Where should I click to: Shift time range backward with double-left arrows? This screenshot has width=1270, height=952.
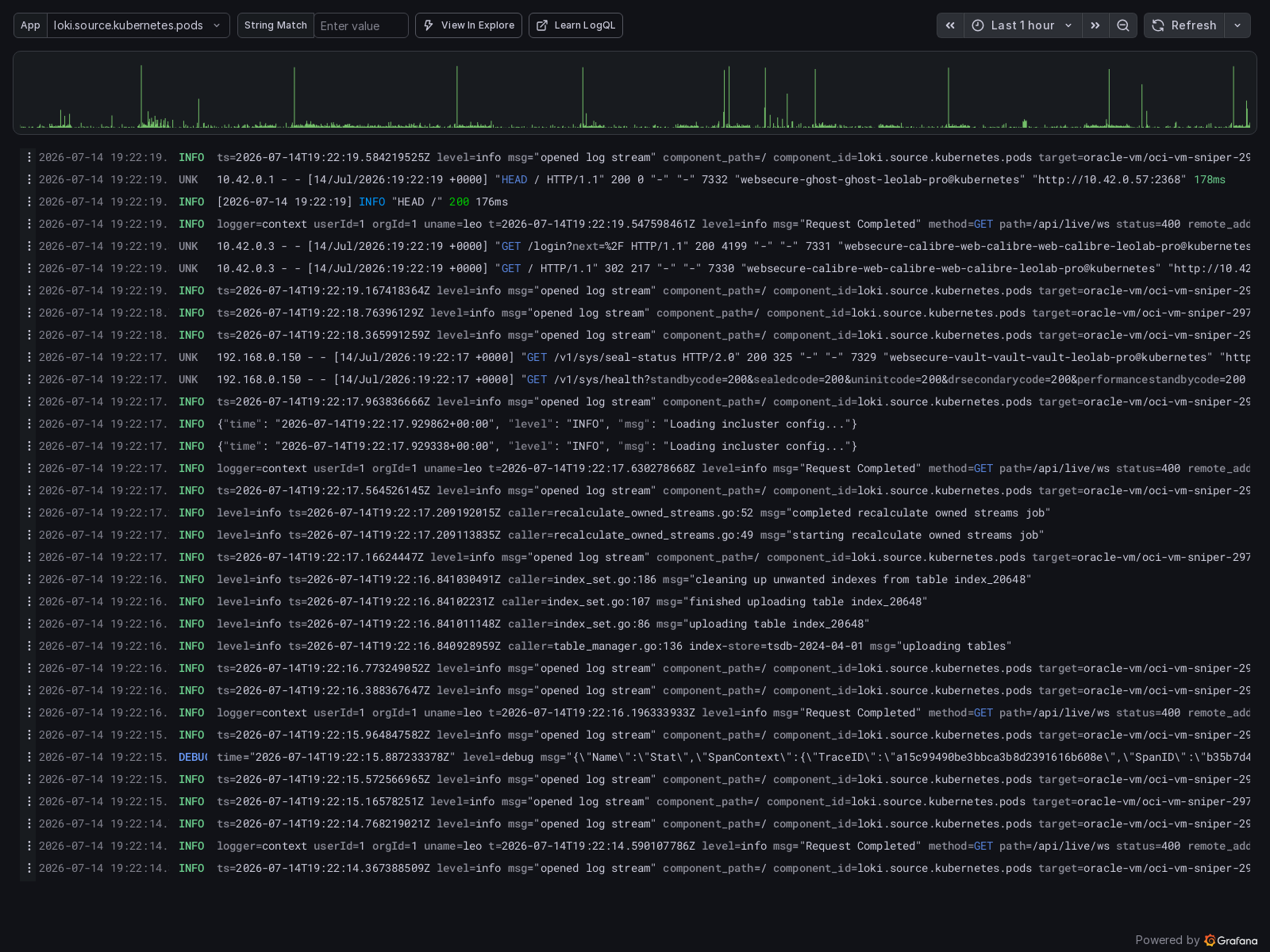[950, 25]
